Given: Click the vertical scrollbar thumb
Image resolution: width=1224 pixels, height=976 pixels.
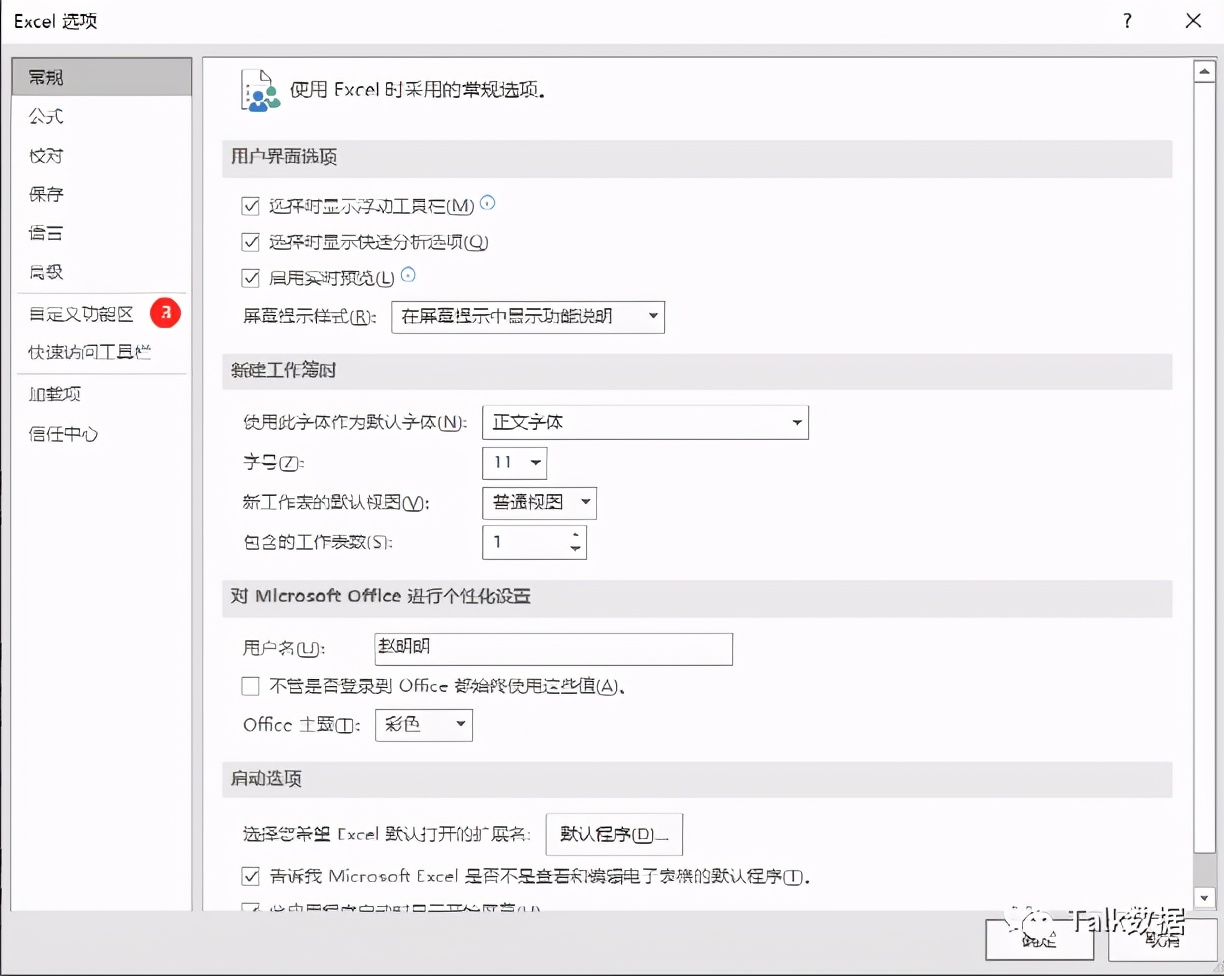Looking at the screenshot, I should (x=1204, y=469).
